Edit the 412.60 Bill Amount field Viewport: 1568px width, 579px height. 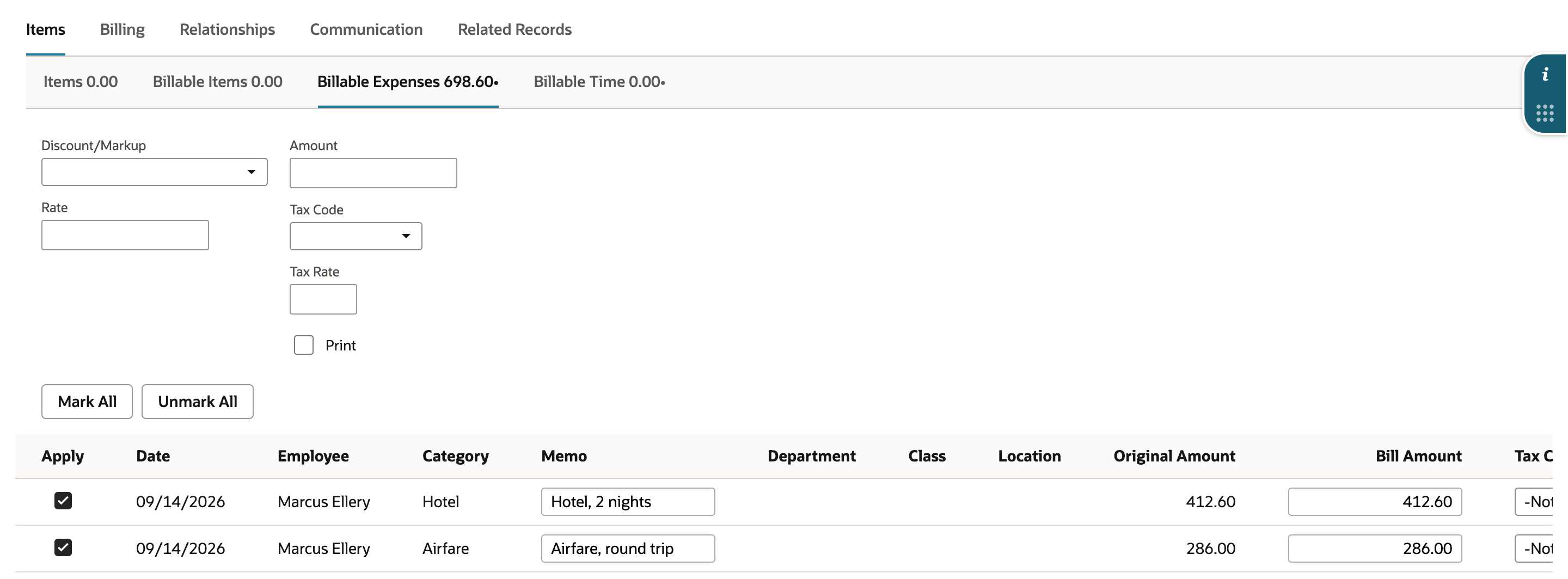[x=1375, y=502]
